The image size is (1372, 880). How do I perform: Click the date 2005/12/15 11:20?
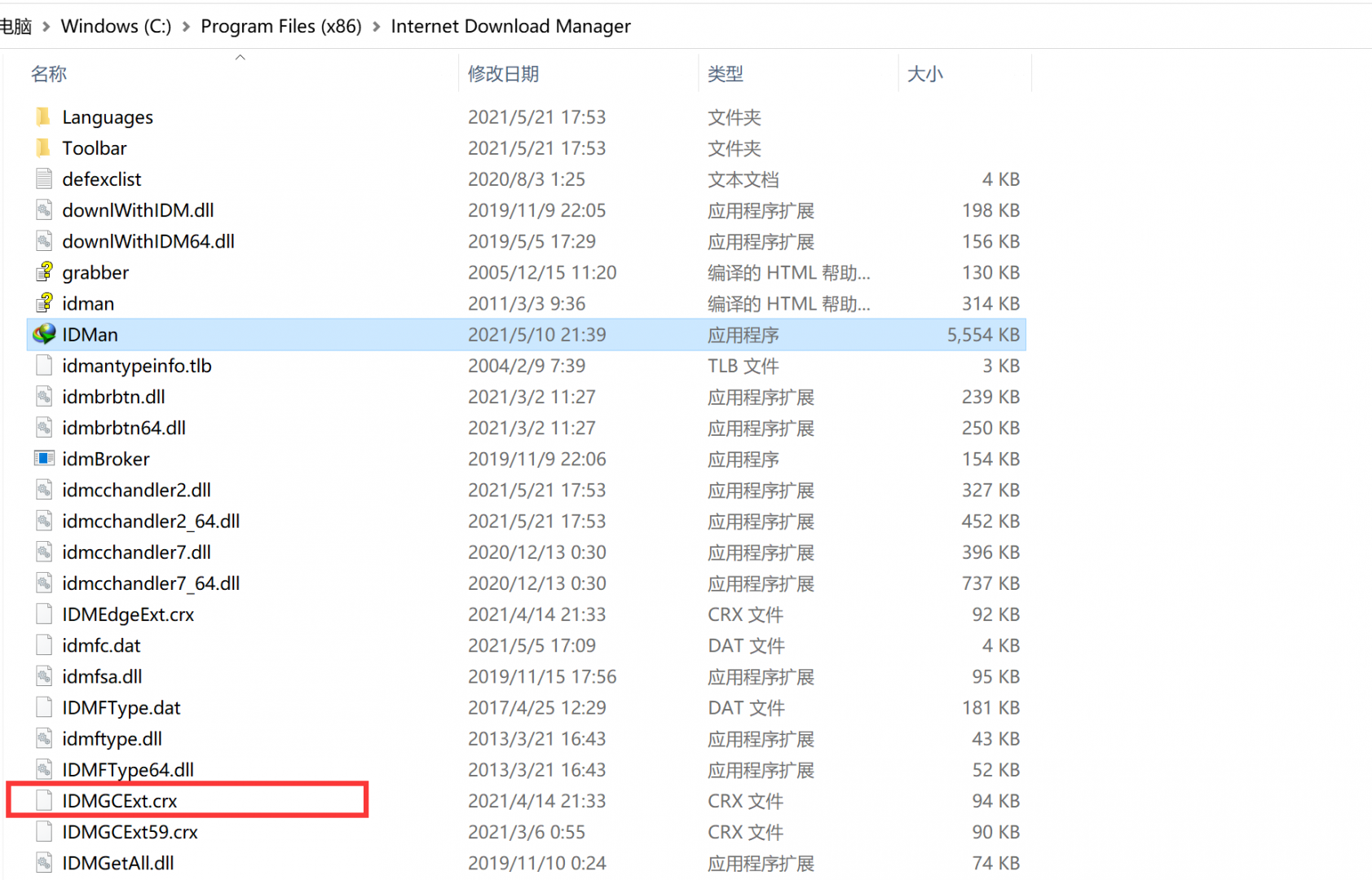(x=542, y=272)
